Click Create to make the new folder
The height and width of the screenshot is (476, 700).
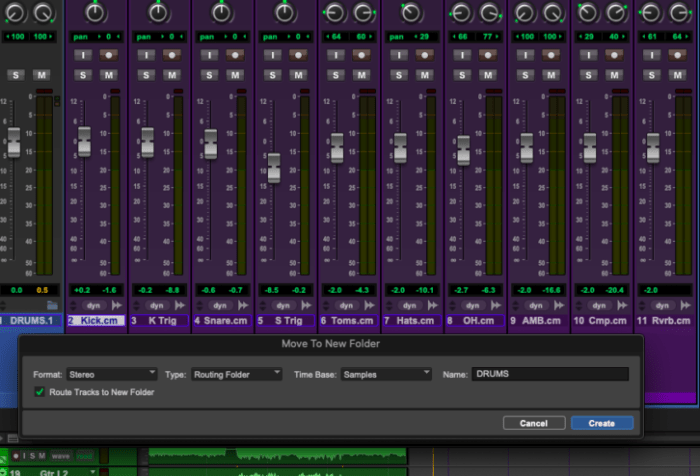pyautogui.click(x=602, y=423)
